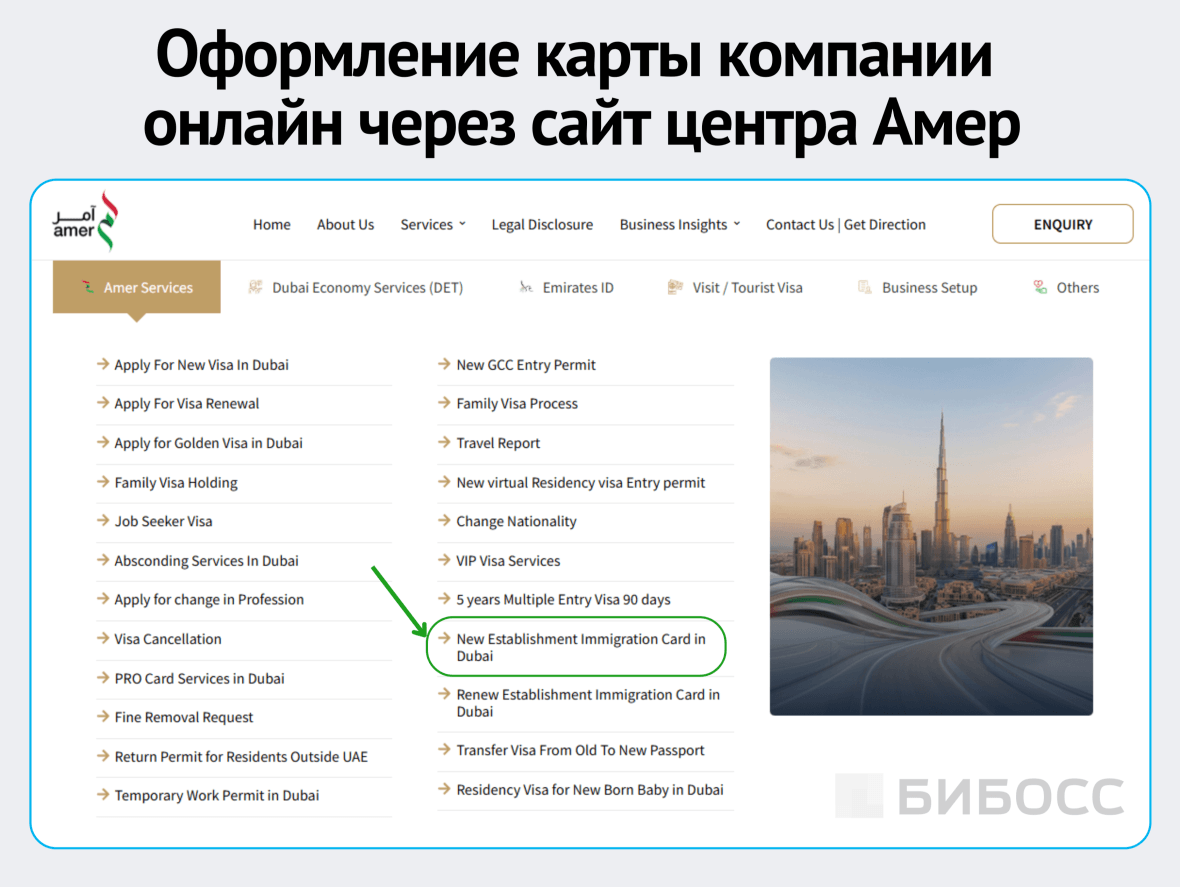Open Legal Disclosure page
The height and width of the screenshot is (887, 1180).
(x=542, y=224)
